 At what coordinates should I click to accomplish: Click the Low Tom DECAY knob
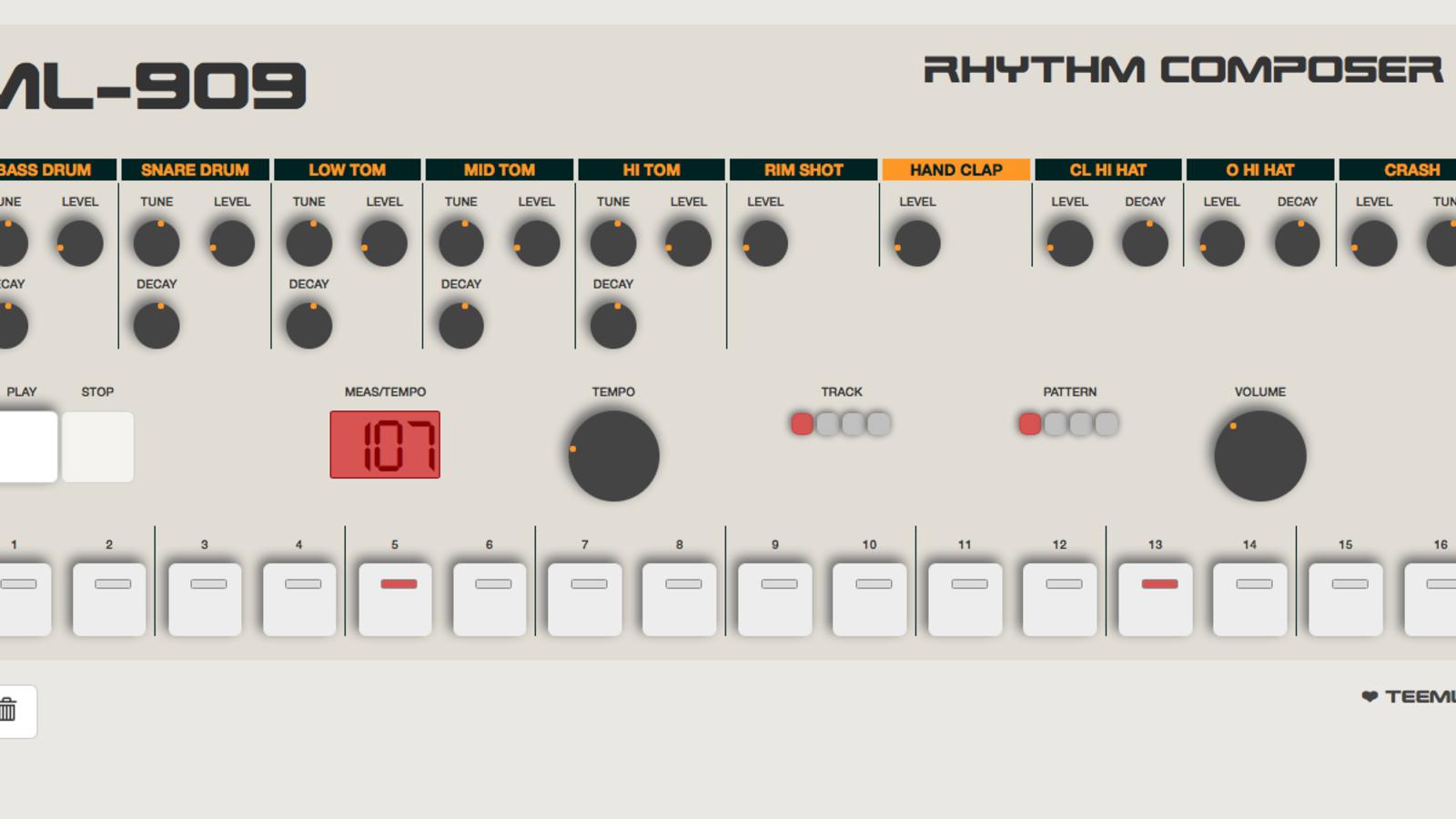pyautogui.click(x=308, y=325)
